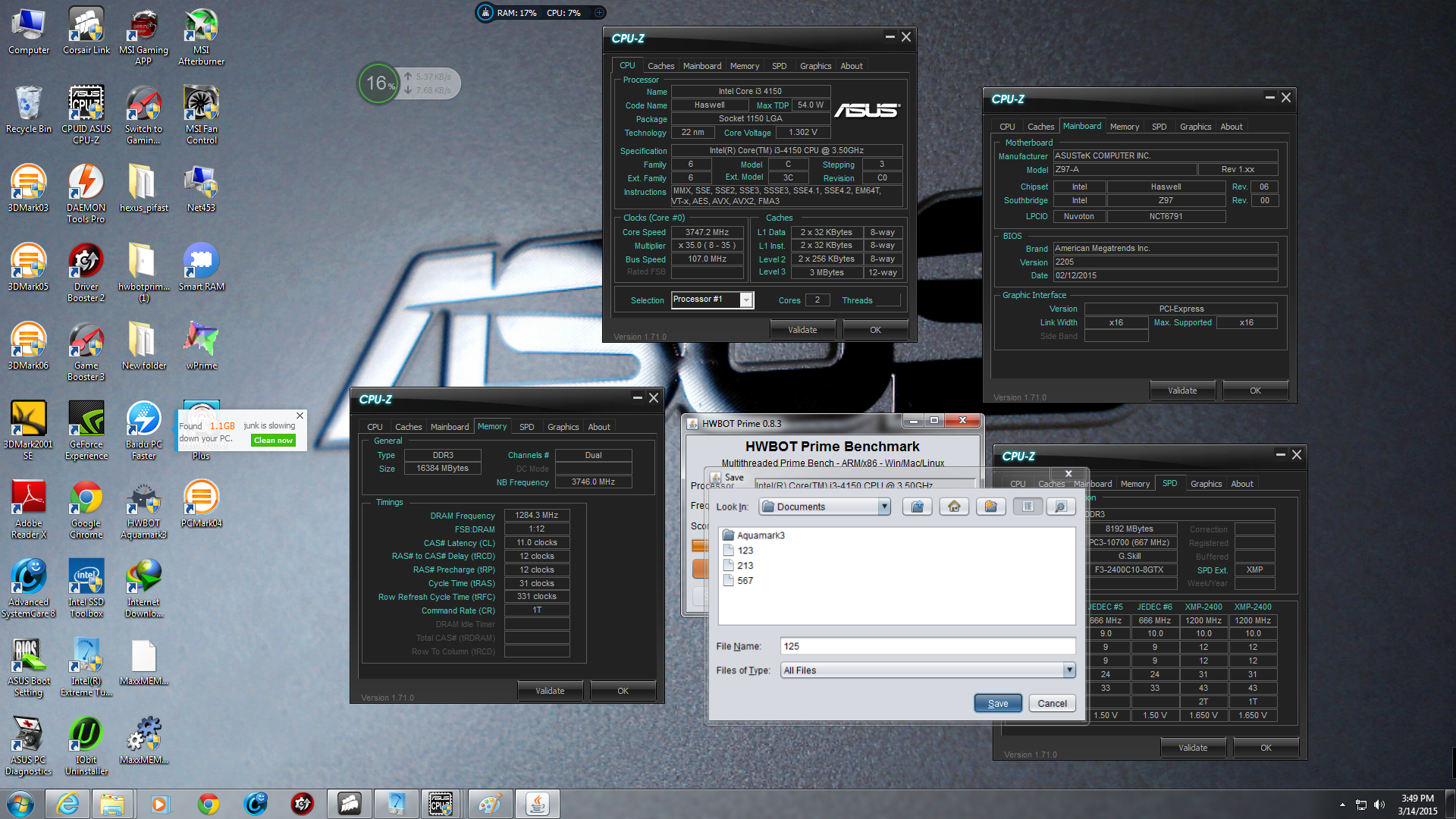Viewport: 1456px width, 819px height.
Task: Open Graphics tab in CPU-Z processor window
Action: click(815, 66)
